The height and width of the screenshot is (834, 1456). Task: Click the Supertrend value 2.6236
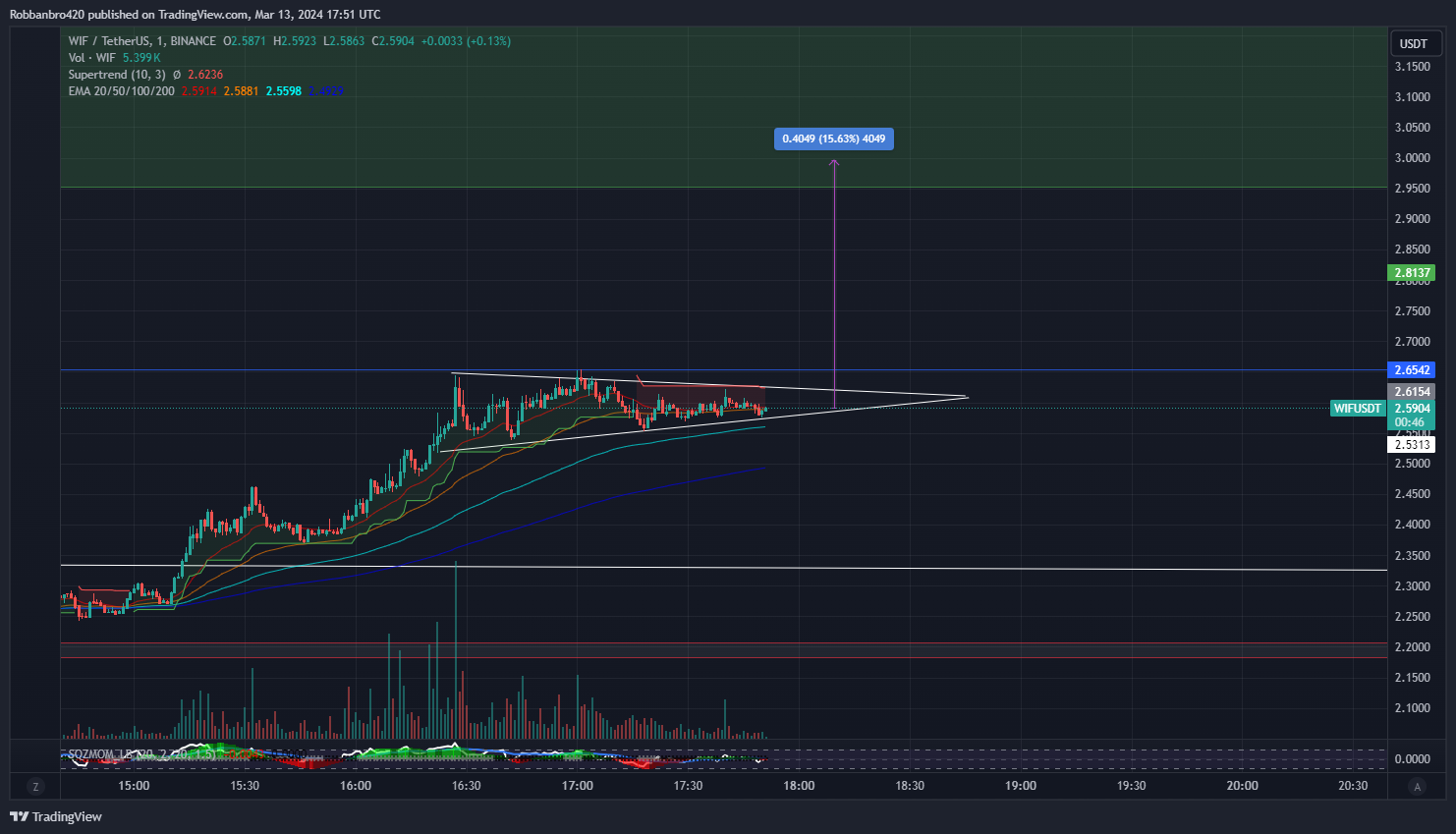click(205, 75)
